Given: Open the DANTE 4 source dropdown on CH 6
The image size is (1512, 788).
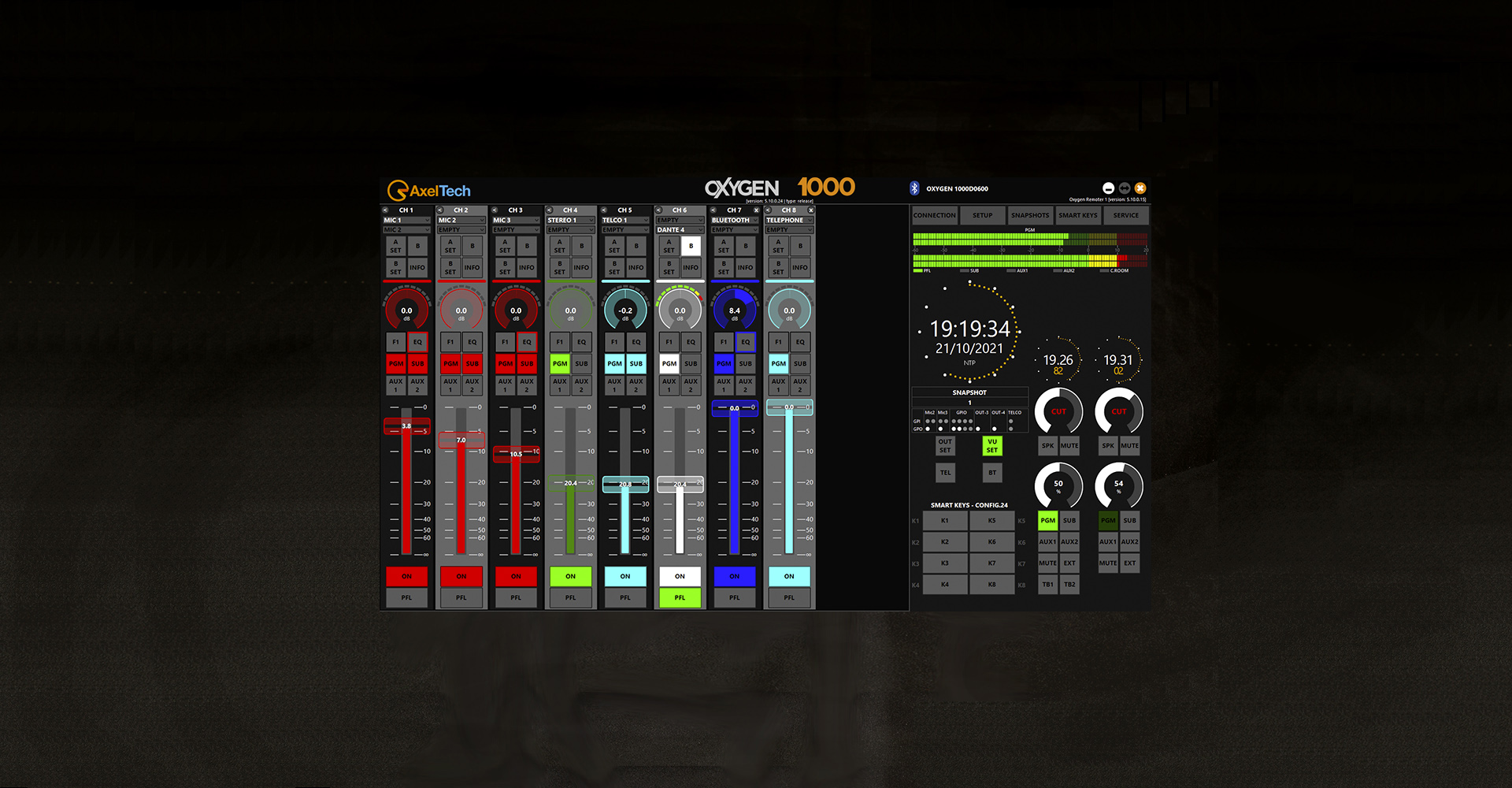Looking at the screenshot, I should [680, 230].
